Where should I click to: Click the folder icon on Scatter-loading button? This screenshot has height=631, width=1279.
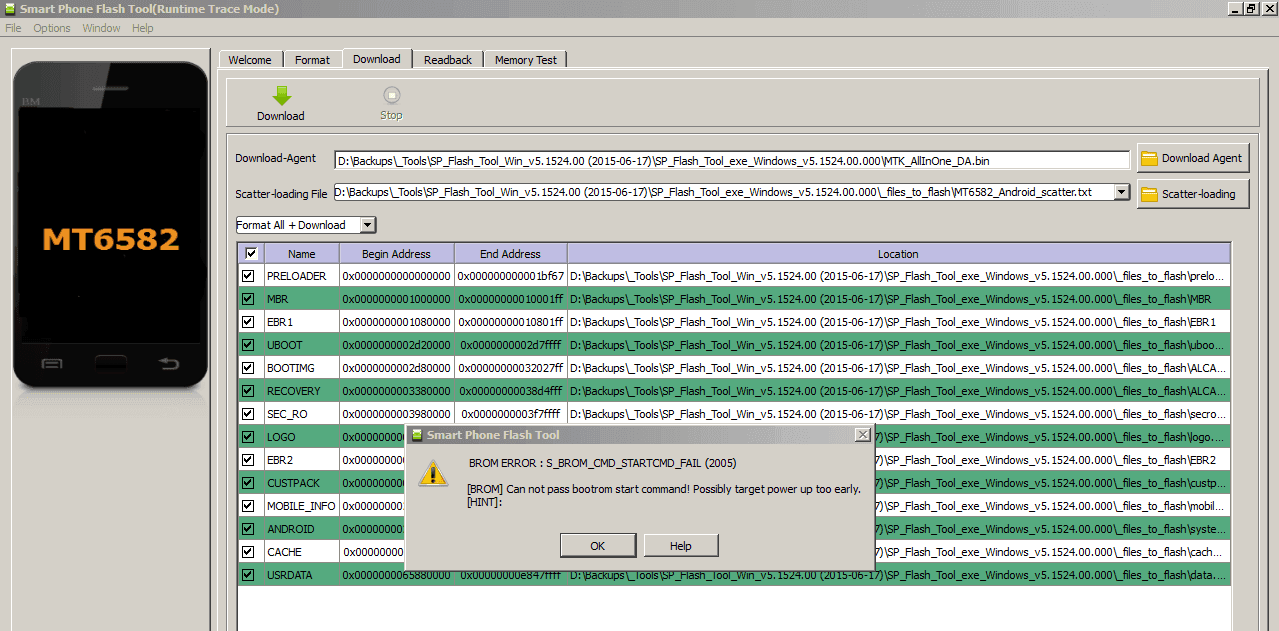tap(1149, 194)
